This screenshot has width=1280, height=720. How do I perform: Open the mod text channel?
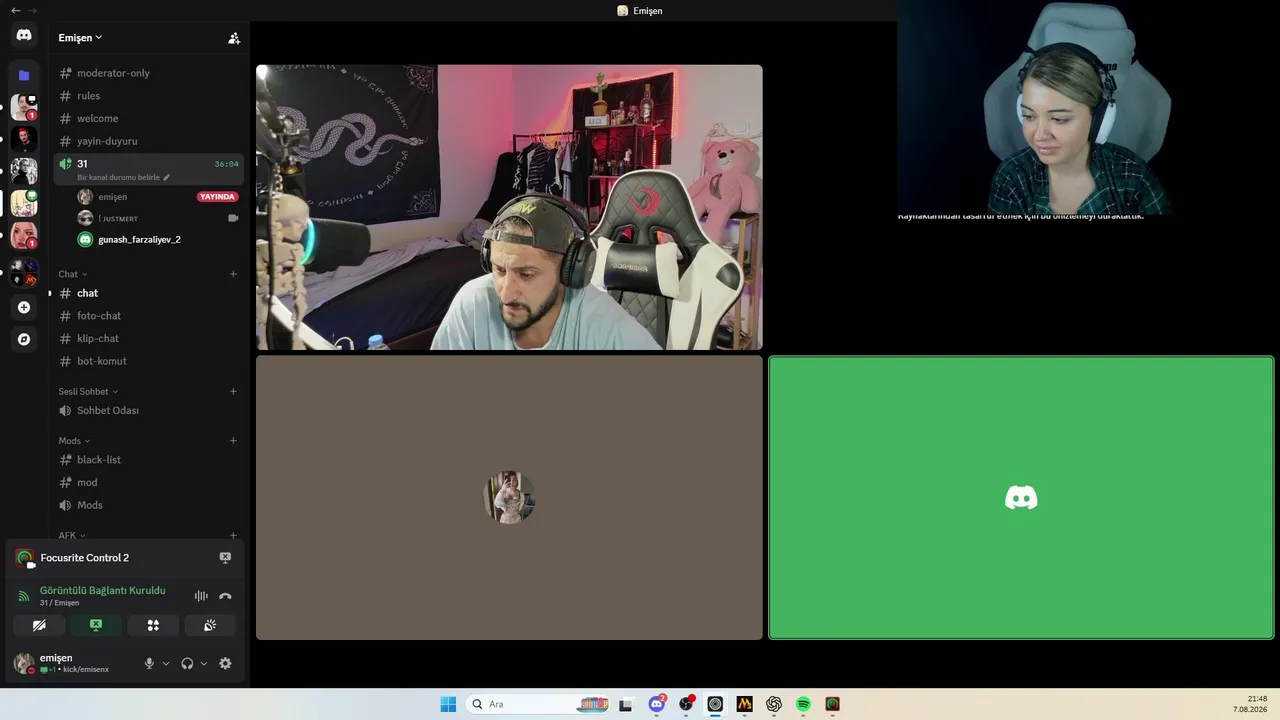(x=148, y=482)
